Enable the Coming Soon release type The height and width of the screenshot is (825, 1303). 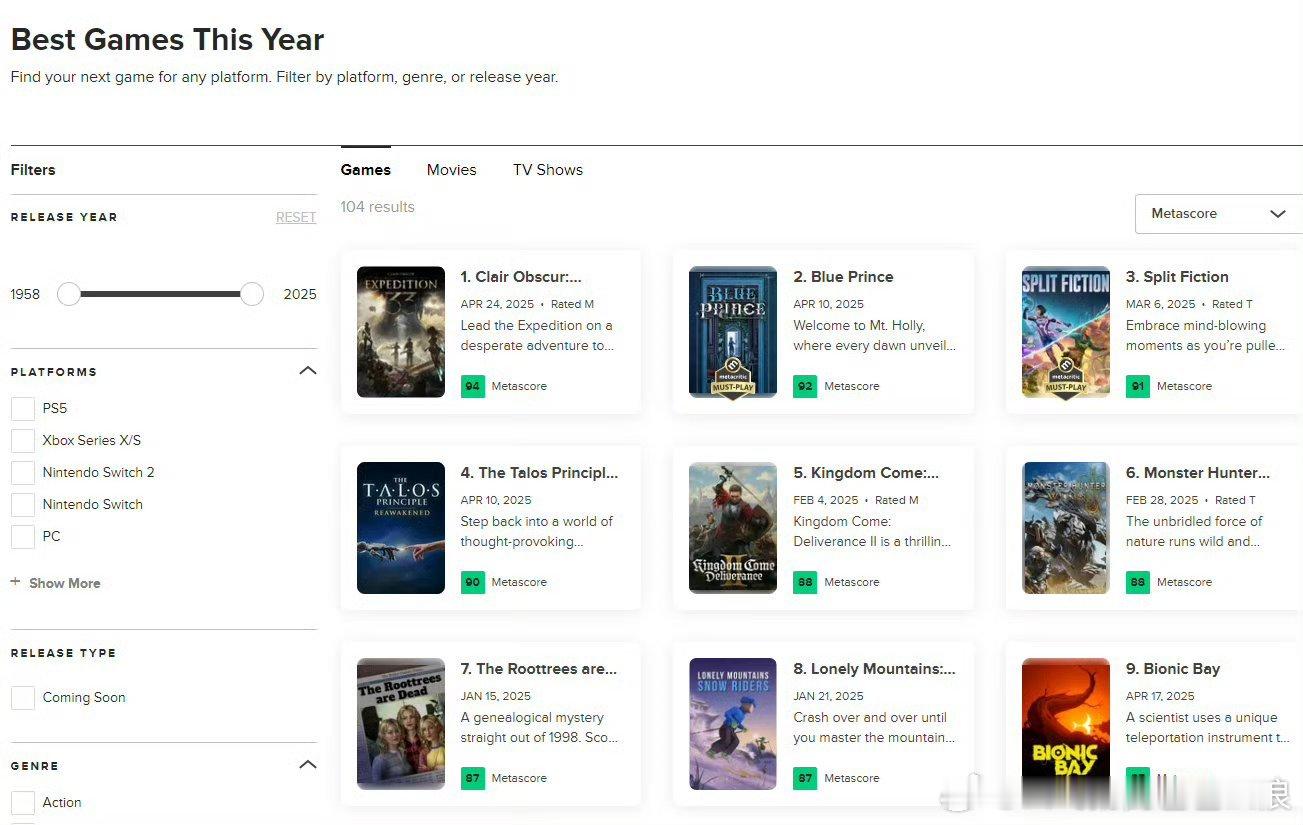[x=23, y=697]
